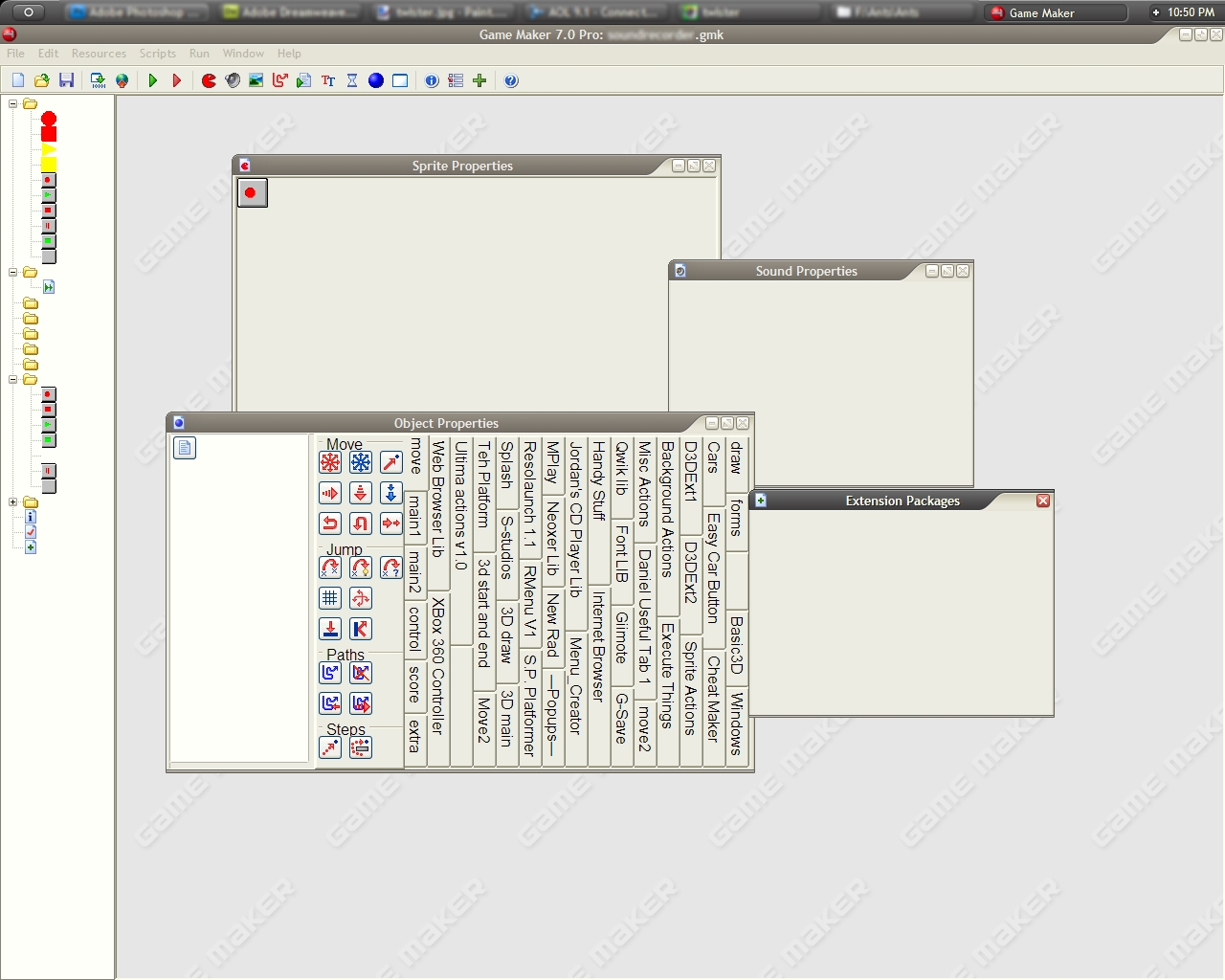Select the Set Gravity blue arrow action
This screenshot has height=980, width=1225.
tap(391, 493)
